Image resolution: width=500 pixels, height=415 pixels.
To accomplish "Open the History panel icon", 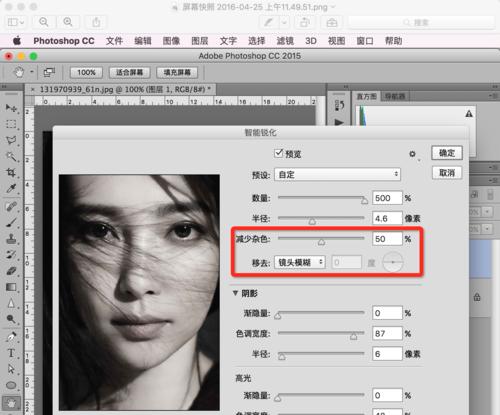I will pyautogui.click(x=339, y=106).
